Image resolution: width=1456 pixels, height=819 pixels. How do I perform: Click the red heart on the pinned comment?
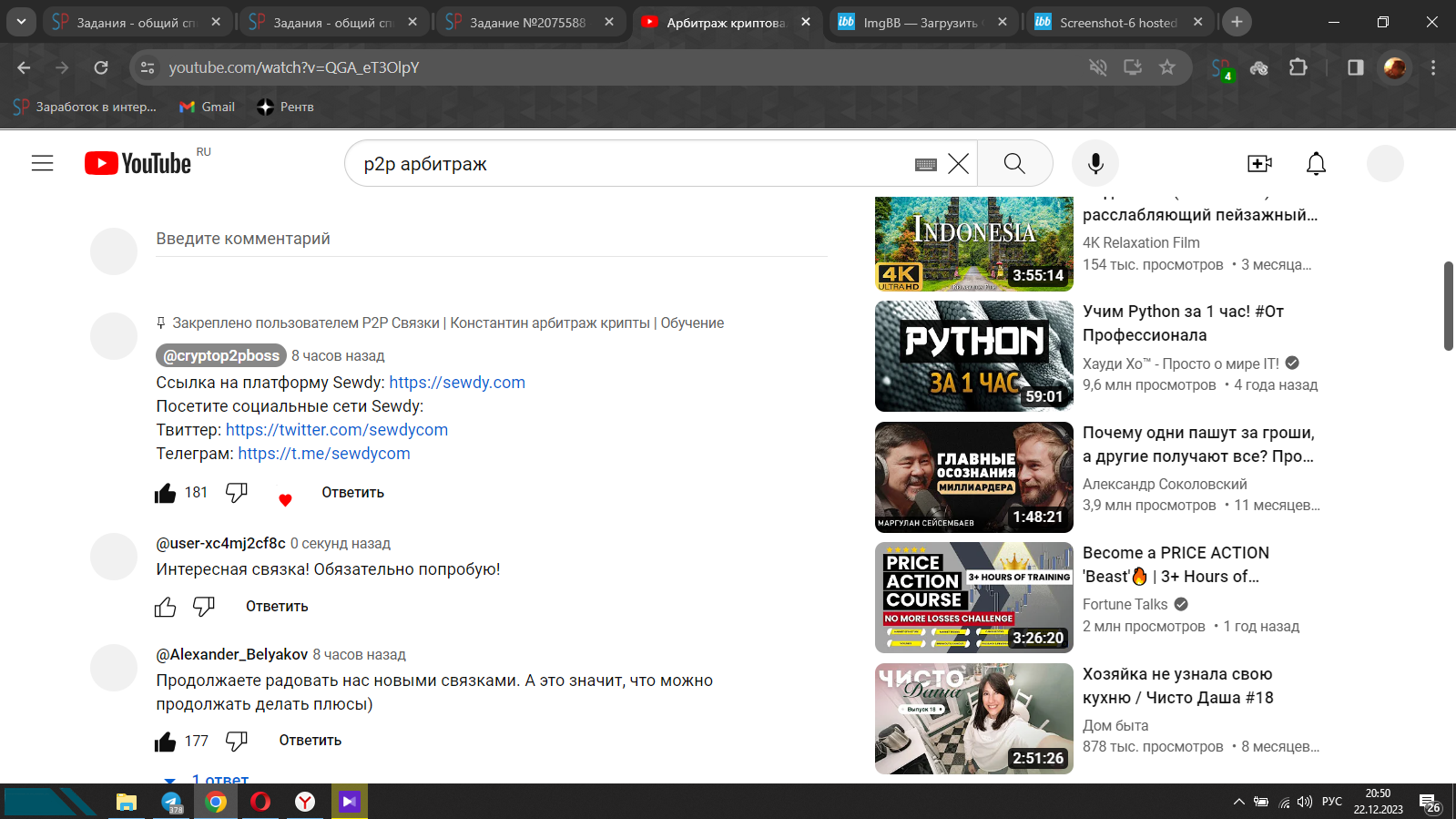coord(285,499)
